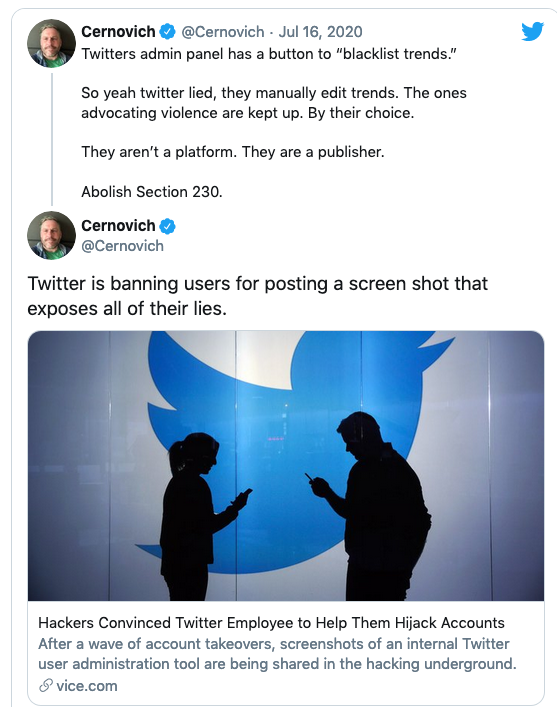Image resolution: width=557 pixels, height=707 pixels.
Task: Click the link chain icon beside vice.com
Action: point(46,685)
